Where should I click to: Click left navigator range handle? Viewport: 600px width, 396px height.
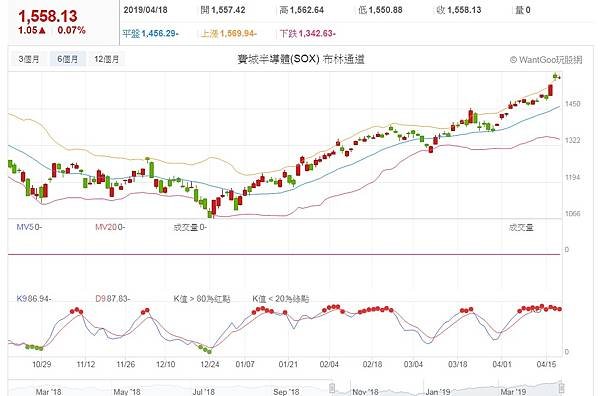click(x=332, y=388)
